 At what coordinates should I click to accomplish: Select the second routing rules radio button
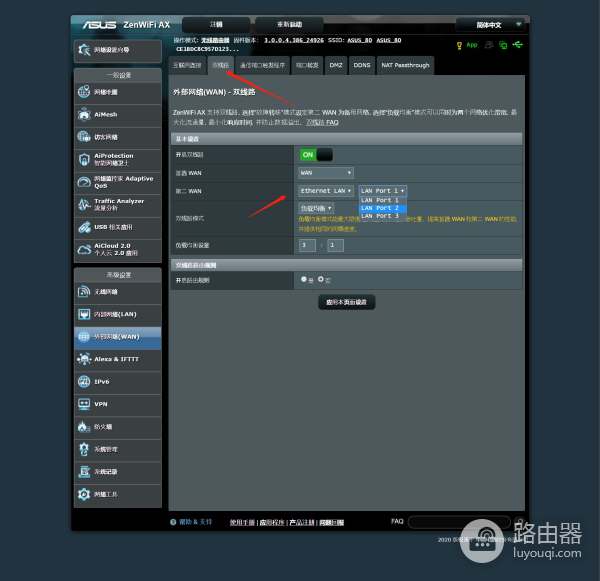click(321, 279)
